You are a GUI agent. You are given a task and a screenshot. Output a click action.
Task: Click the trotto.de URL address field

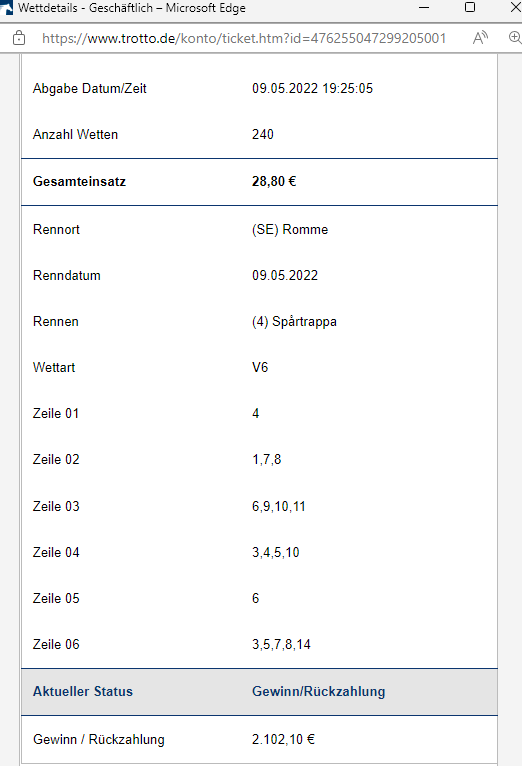pyautogui.click(x=244, y=38)
